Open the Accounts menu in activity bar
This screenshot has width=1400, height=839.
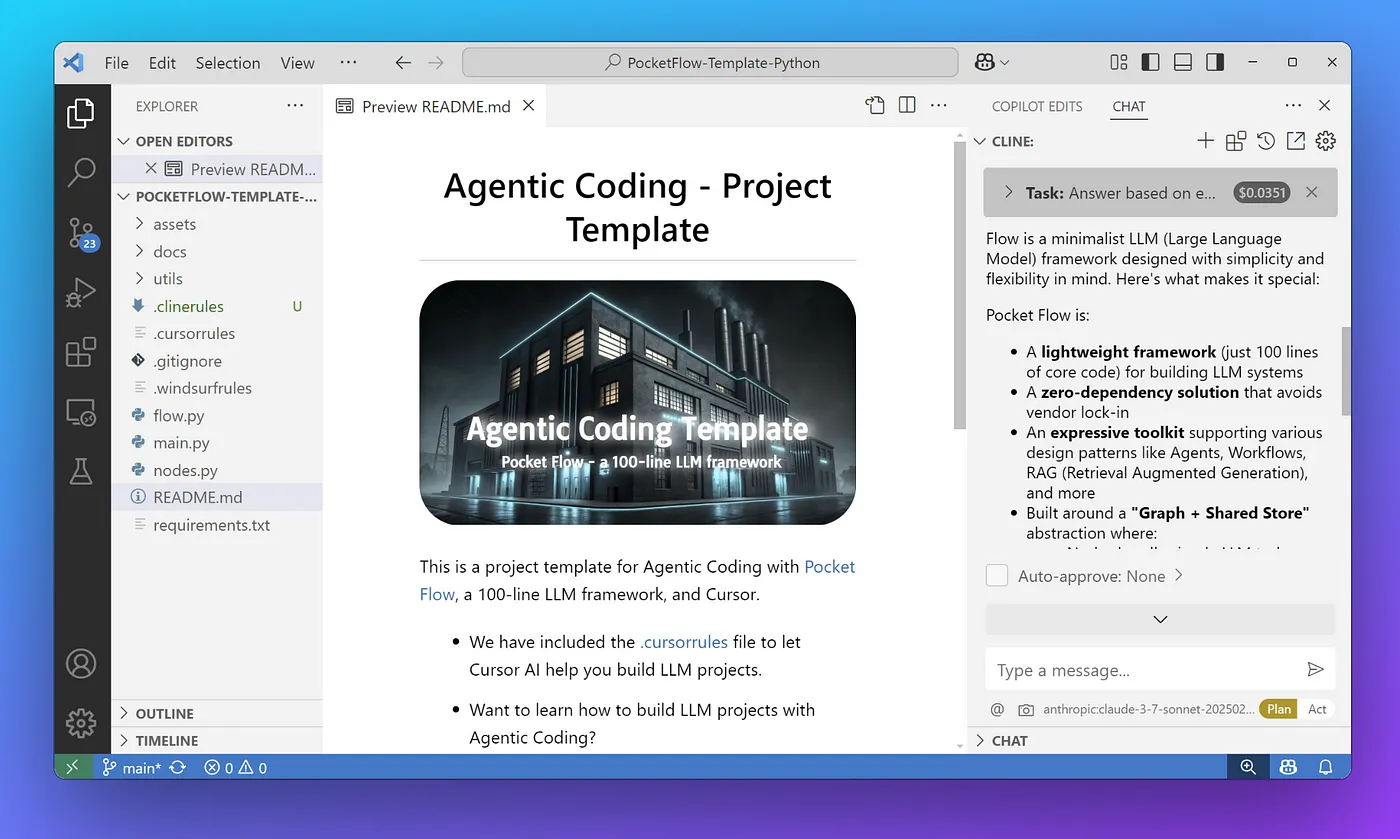[x=81, y=663]
